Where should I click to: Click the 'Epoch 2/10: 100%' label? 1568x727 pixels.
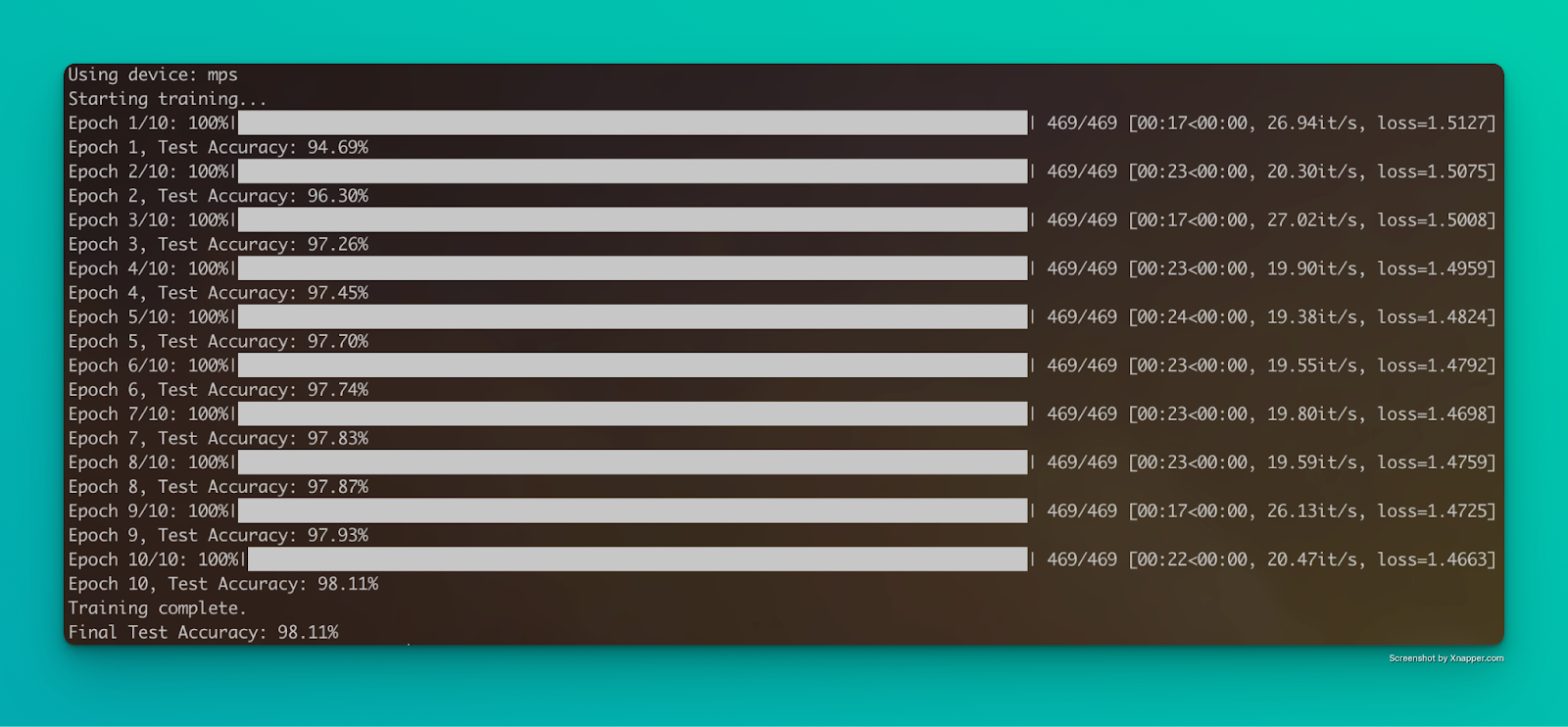click(x=150, y=171)
